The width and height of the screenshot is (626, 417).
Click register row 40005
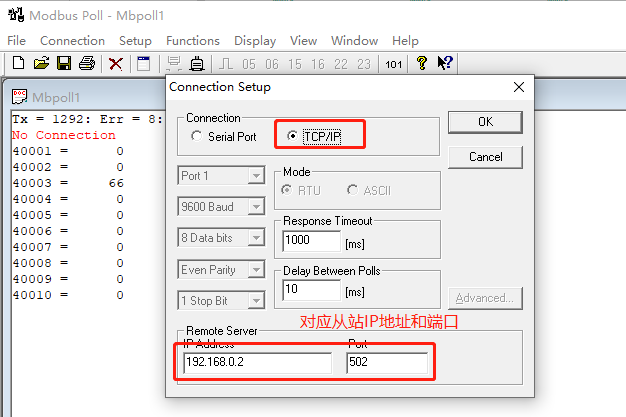(68, 215)
